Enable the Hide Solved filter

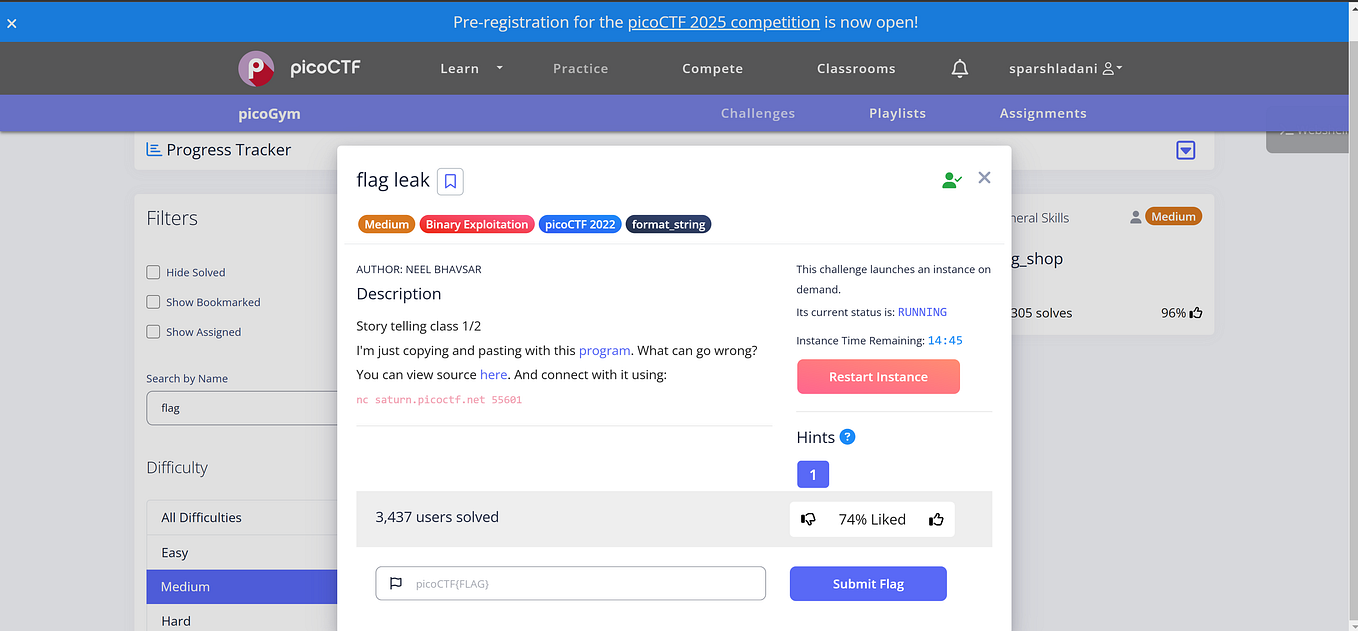153,272
